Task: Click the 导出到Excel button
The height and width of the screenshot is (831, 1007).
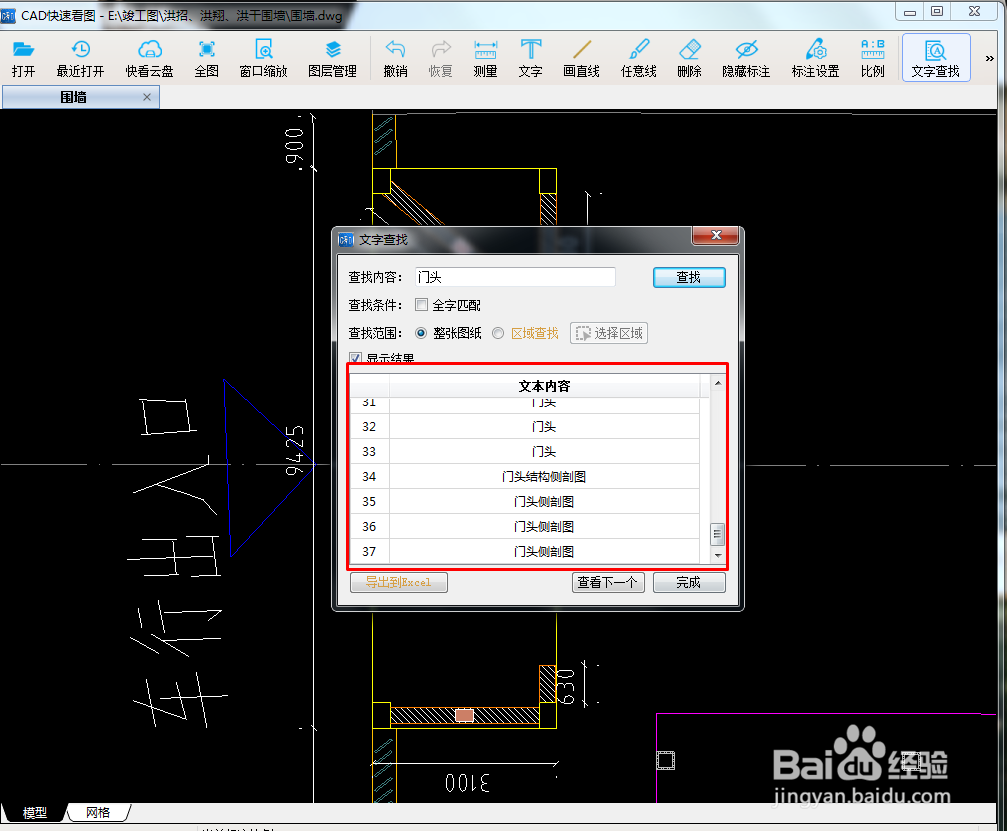Action: tap(399, 582)
